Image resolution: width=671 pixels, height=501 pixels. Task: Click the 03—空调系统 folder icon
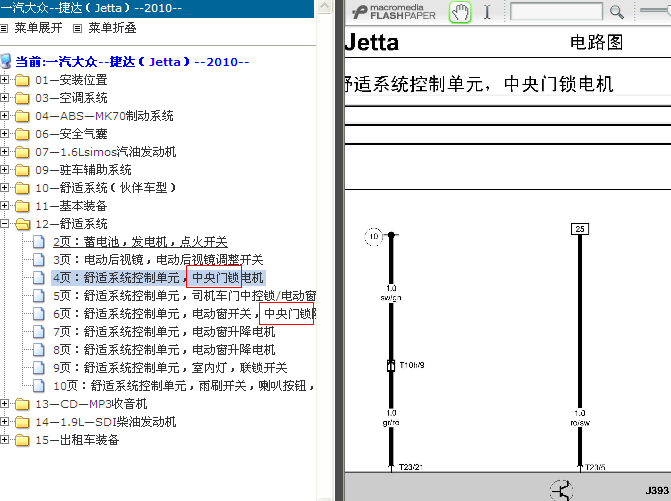point(22,98)
